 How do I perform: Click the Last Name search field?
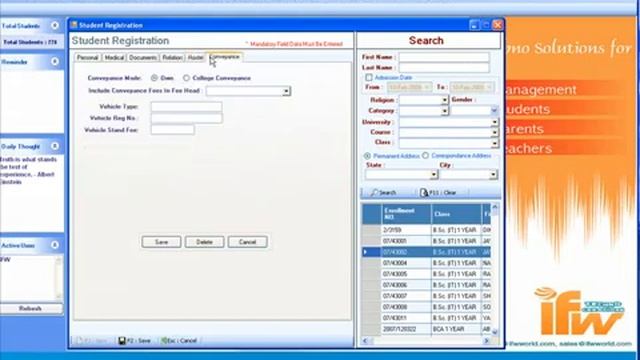[444, 68]
